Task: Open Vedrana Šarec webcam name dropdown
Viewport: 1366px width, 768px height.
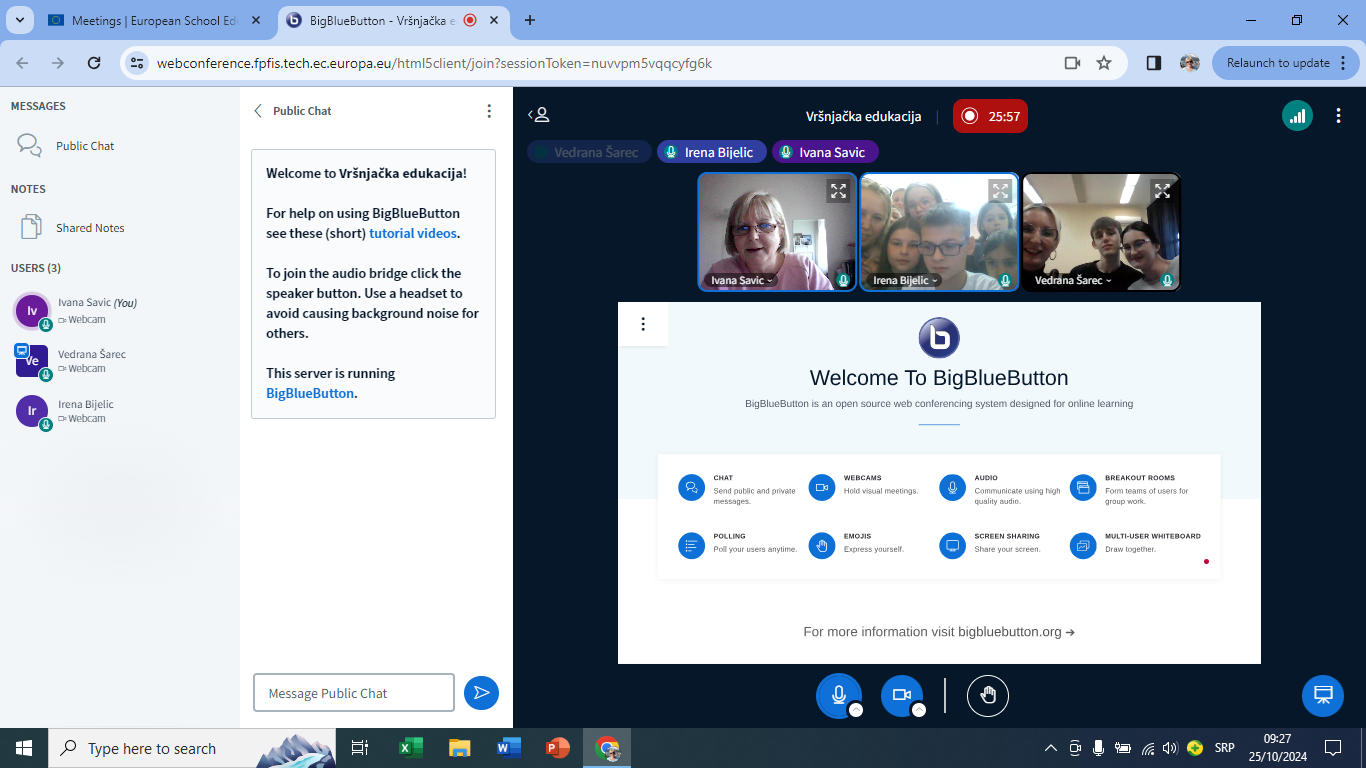Action: 1073,280
